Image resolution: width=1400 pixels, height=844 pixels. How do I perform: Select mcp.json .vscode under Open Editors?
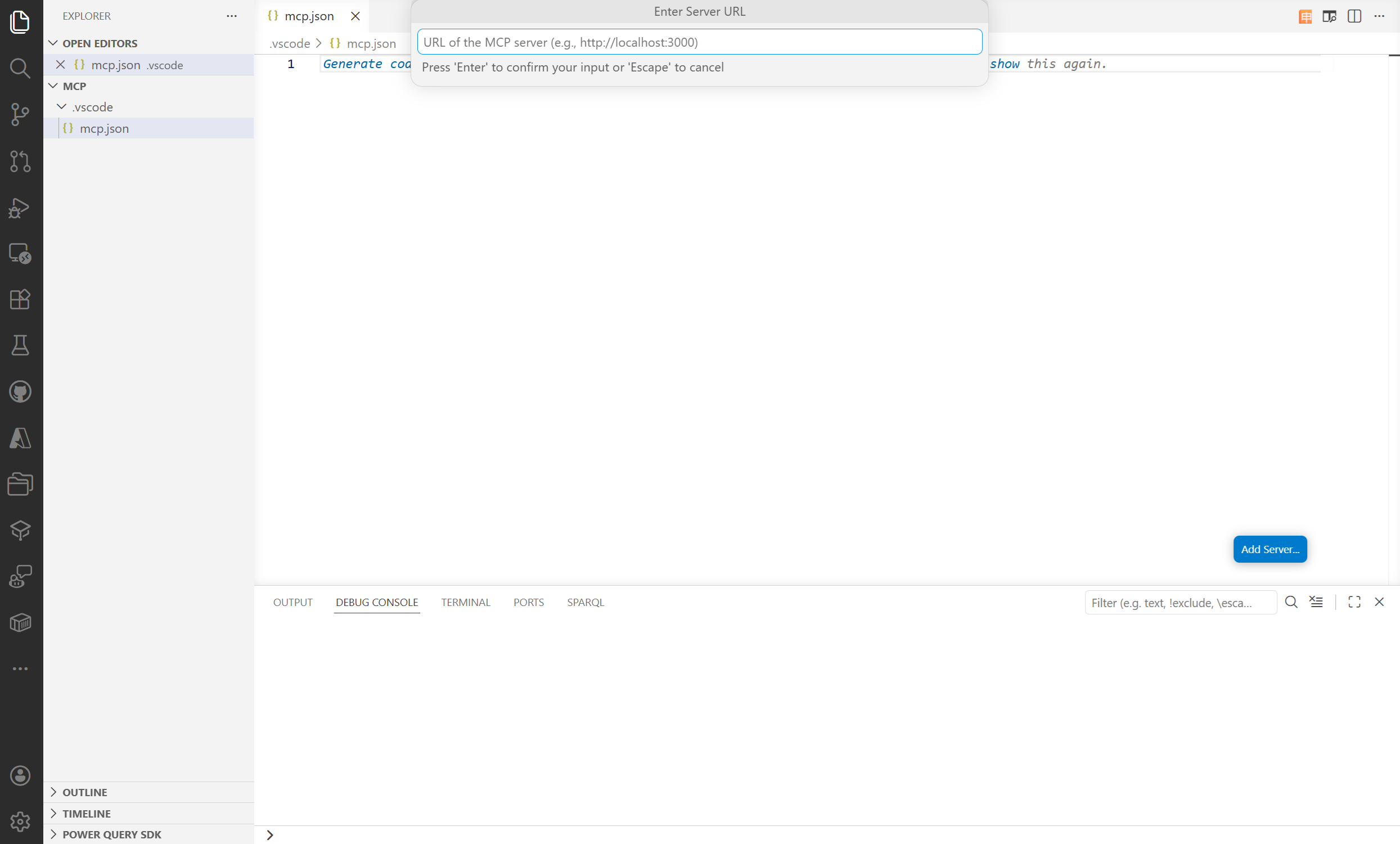(149, 65)
